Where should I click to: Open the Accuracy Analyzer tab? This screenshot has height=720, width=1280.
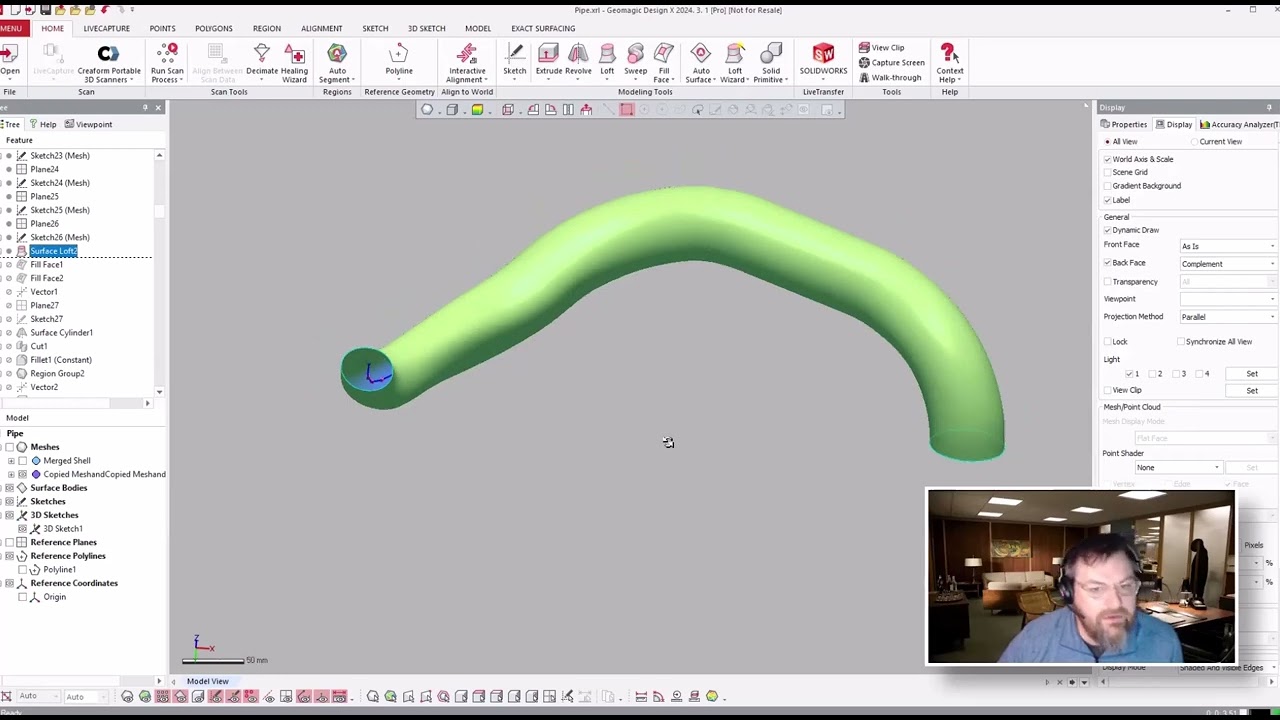point(1238,124)
